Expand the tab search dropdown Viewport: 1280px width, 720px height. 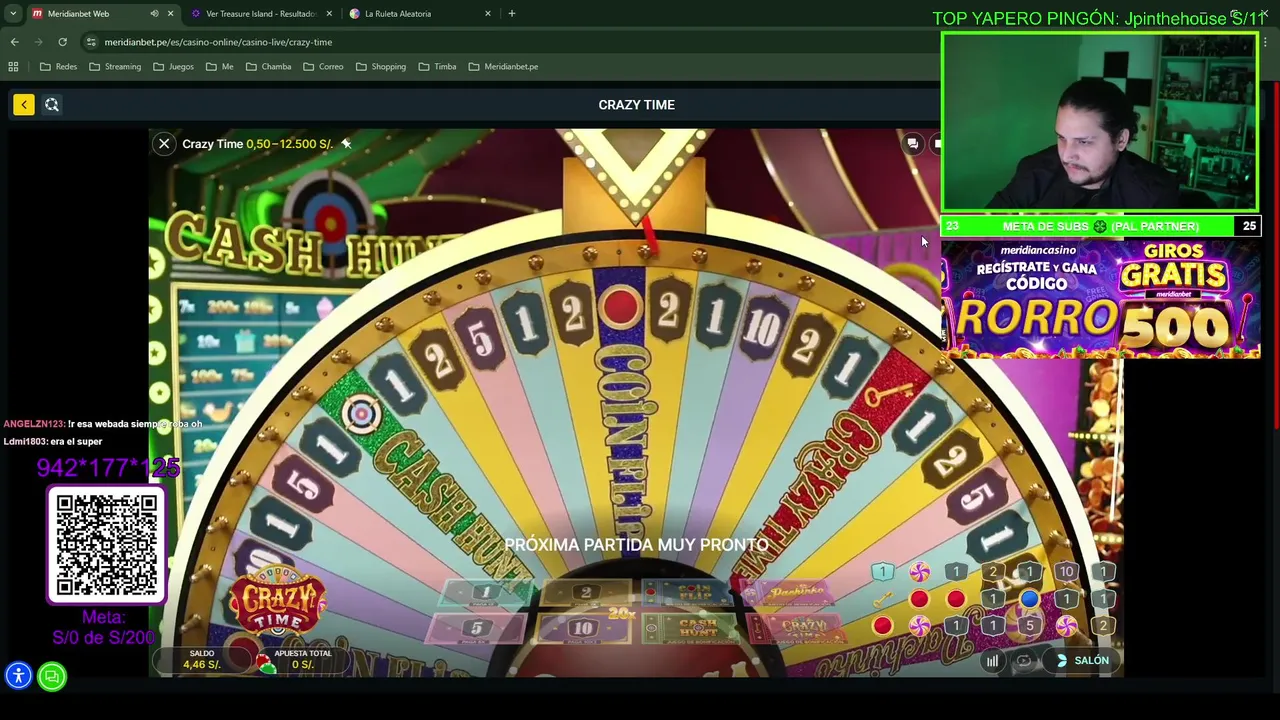[x=13, y=14]
